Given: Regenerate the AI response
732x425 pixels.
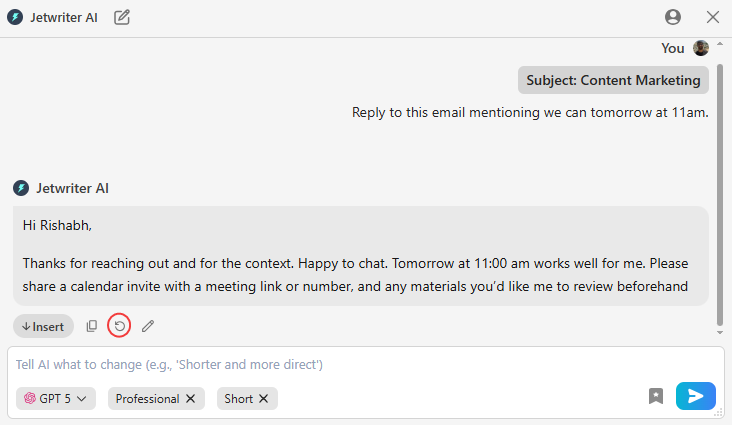Looking at the screenshot, I should pos(119,326).
